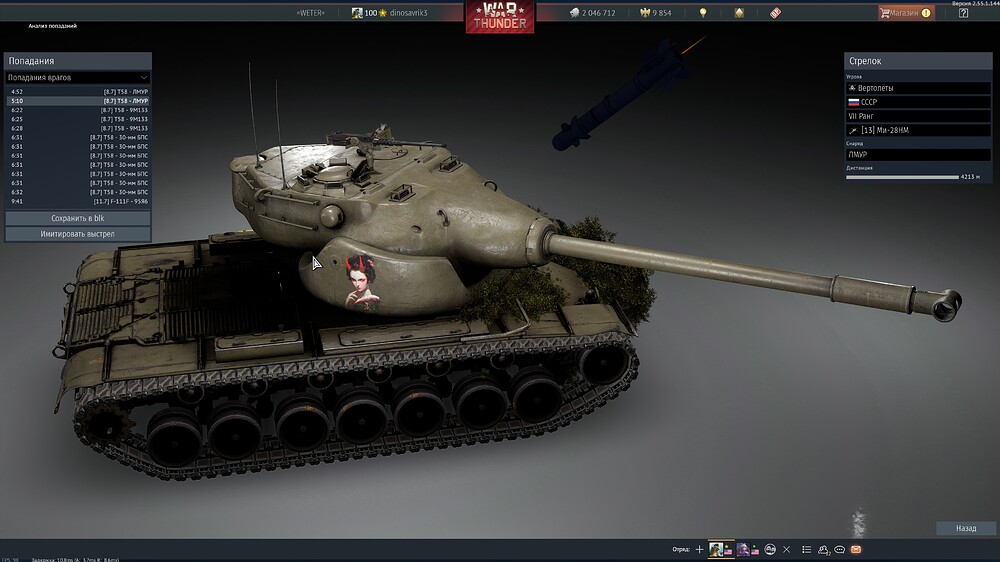Click the dinosavrik3 player name
This screenshot has height=562, width=1000.
[x=408, y=13]
